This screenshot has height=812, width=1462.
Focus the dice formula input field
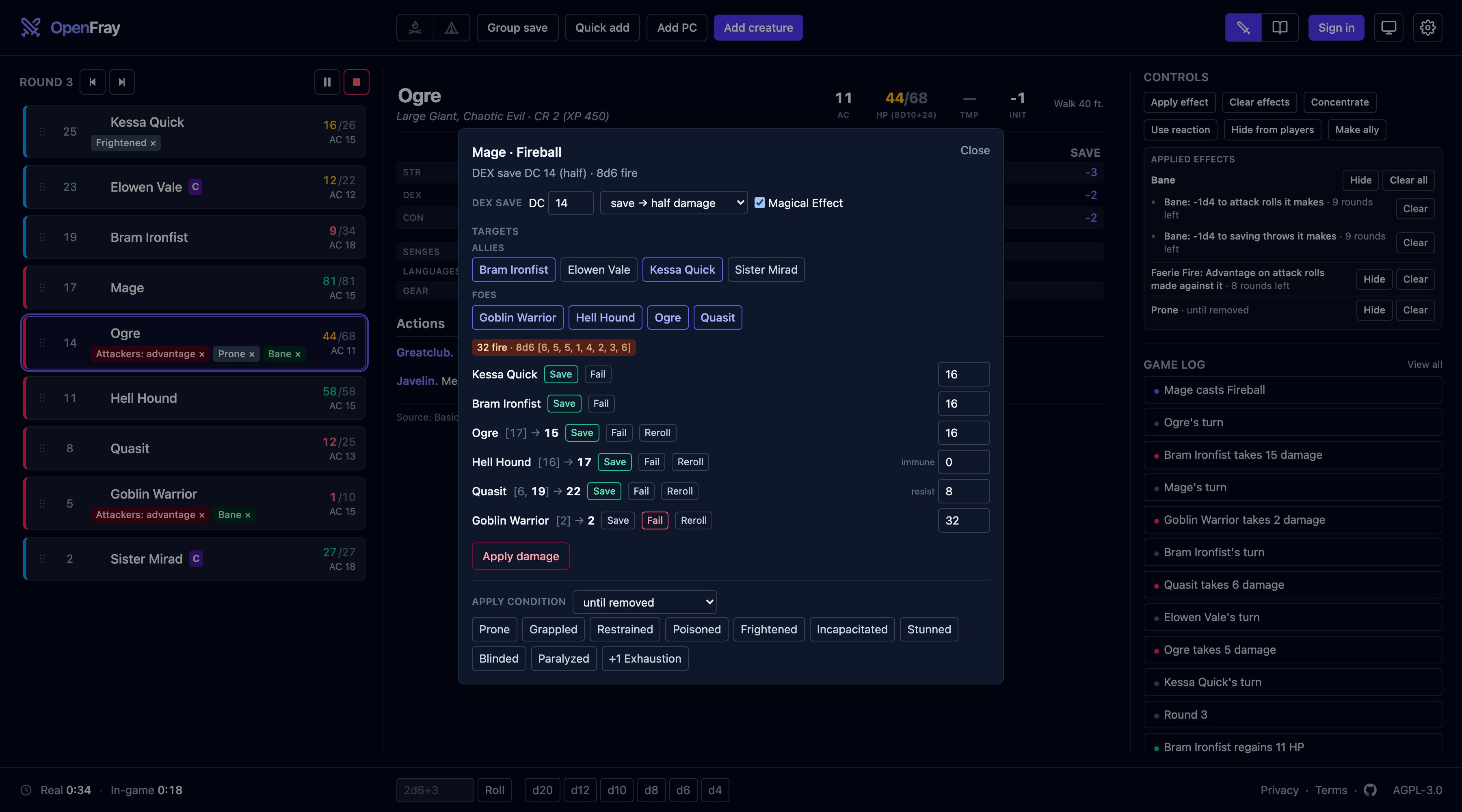click(x=435, y=790)
